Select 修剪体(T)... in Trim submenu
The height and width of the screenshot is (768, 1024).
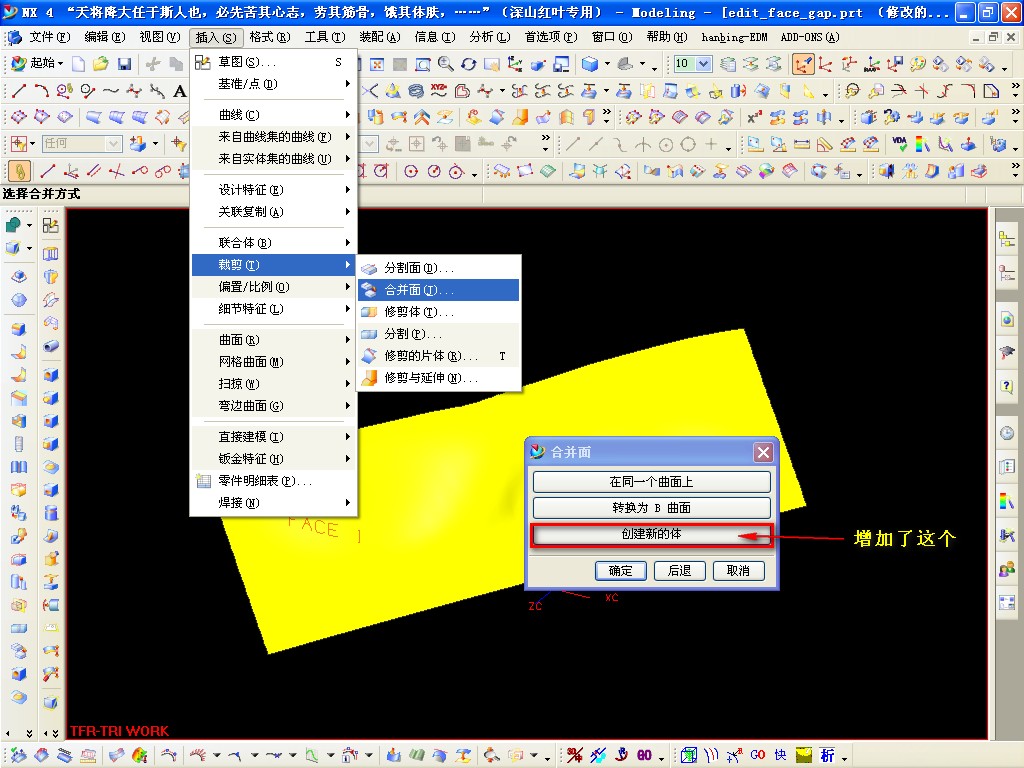(438, 312)
